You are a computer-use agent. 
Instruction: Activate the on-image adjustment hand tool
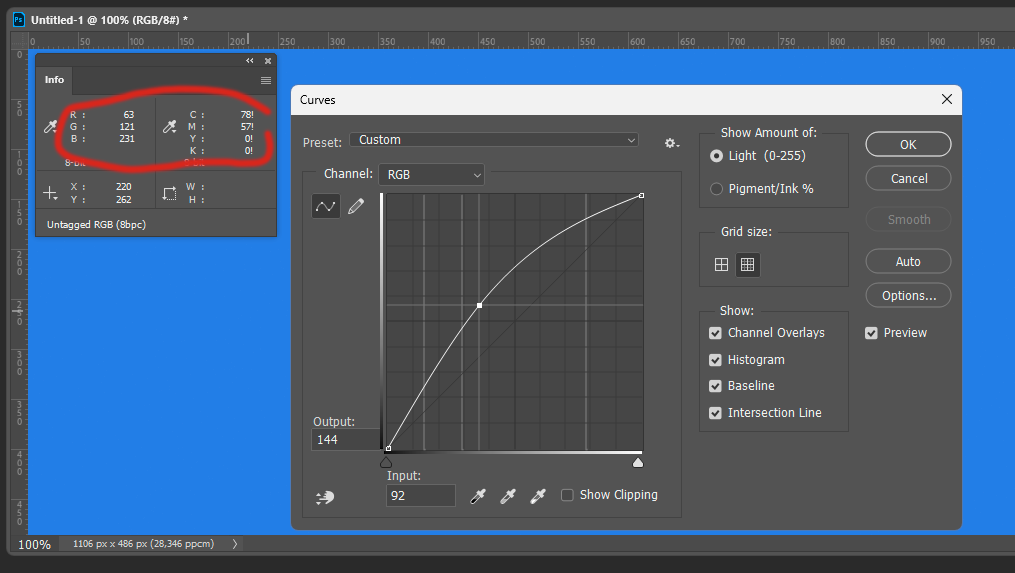[325, 497]
